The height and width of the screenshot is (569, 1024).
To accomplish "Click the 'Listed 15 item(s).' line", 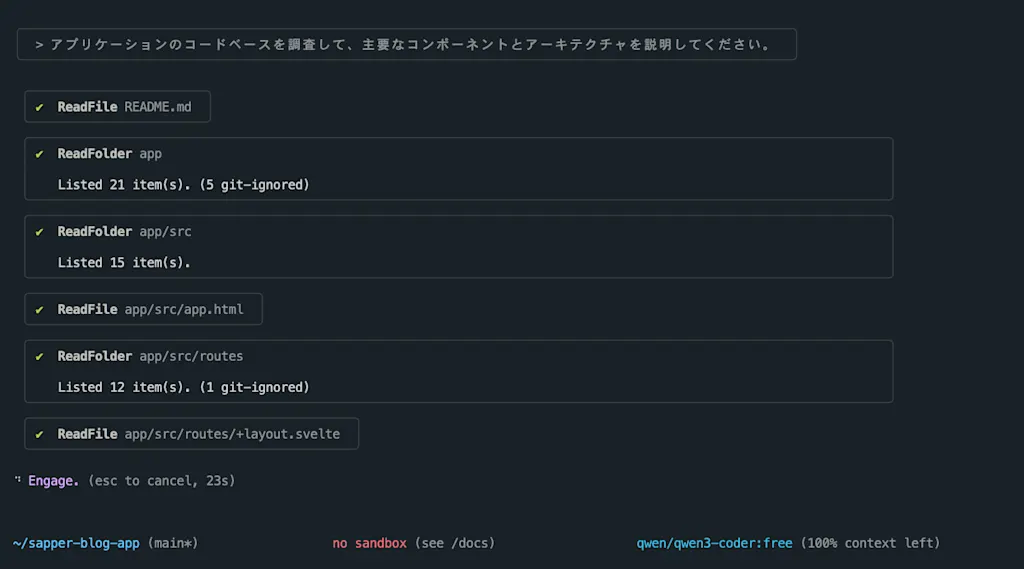I will point(124,263).
